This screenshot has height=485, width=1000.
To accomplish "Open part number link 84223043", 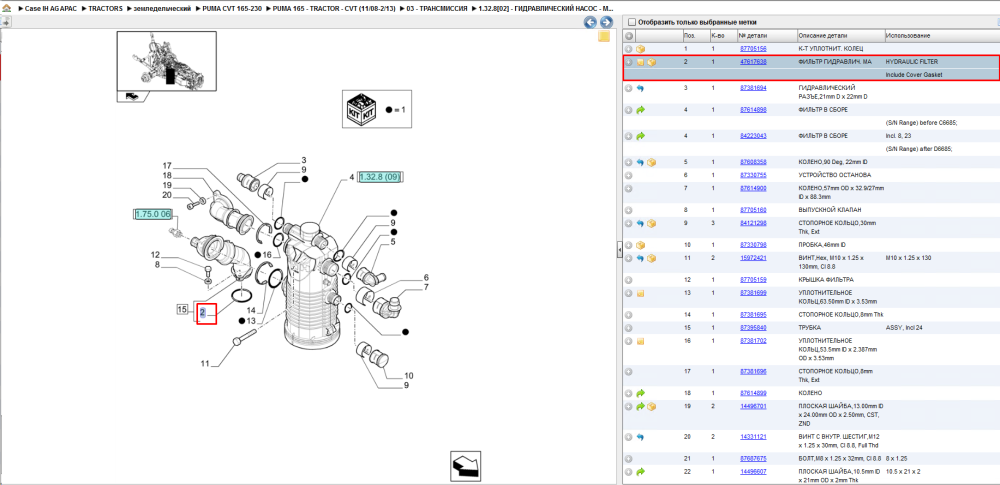I will (753, 135).
